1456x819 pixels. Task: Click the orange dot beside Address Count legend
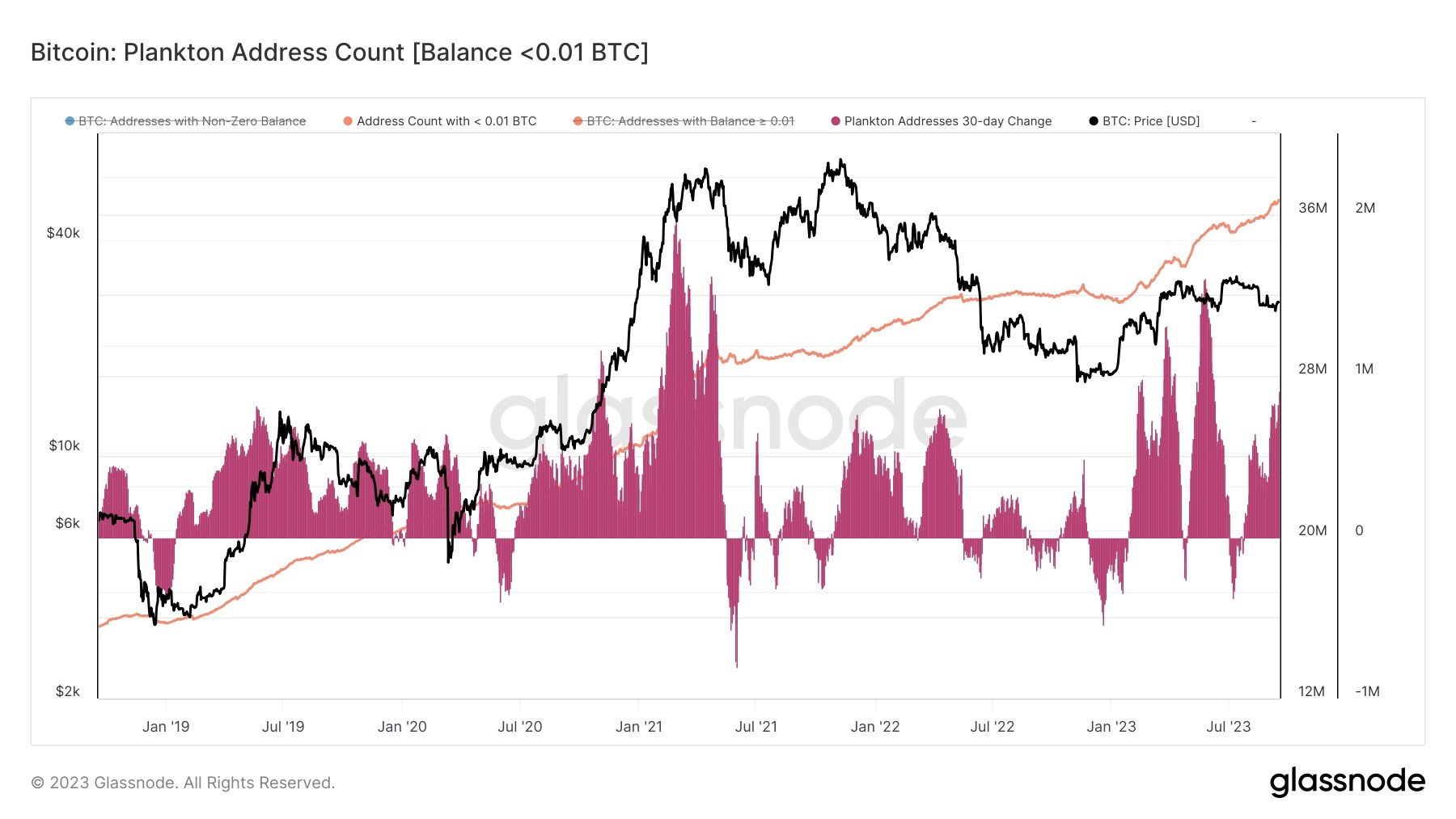tap(348, 121)
